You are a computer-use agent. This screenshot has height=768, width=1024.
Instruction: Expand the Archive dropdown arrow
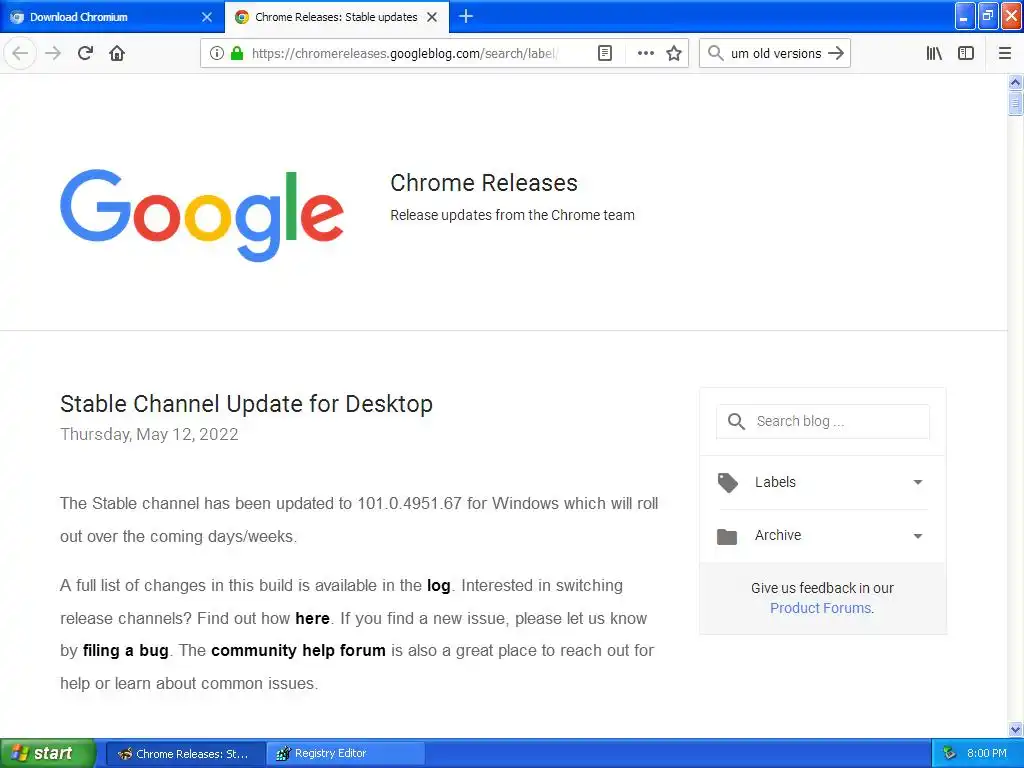tap(918, 536)
